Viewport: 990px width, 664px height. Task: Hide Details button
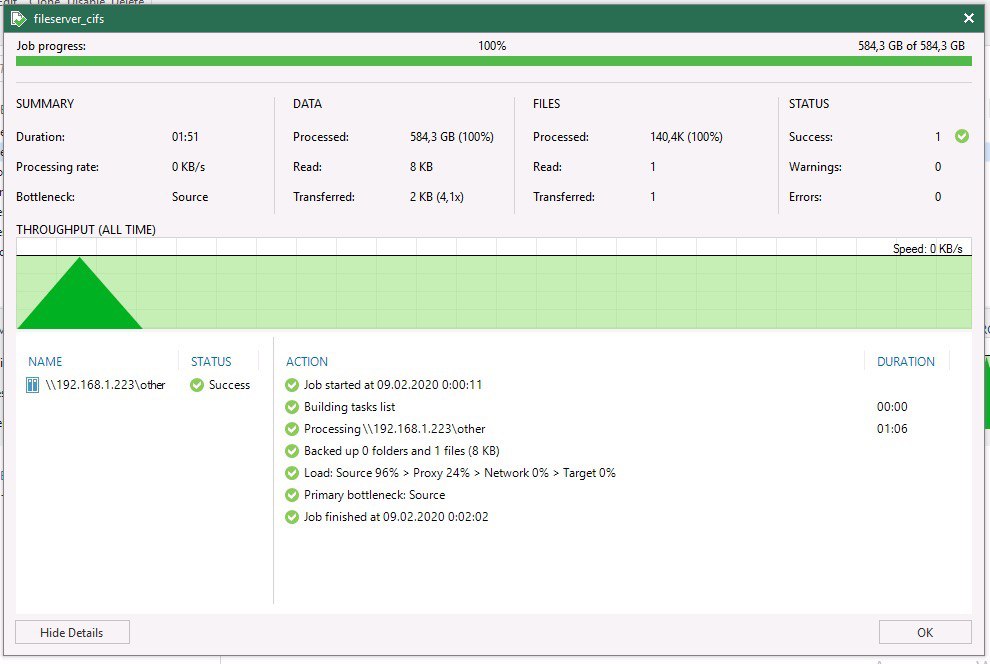(x=72, y=632)
